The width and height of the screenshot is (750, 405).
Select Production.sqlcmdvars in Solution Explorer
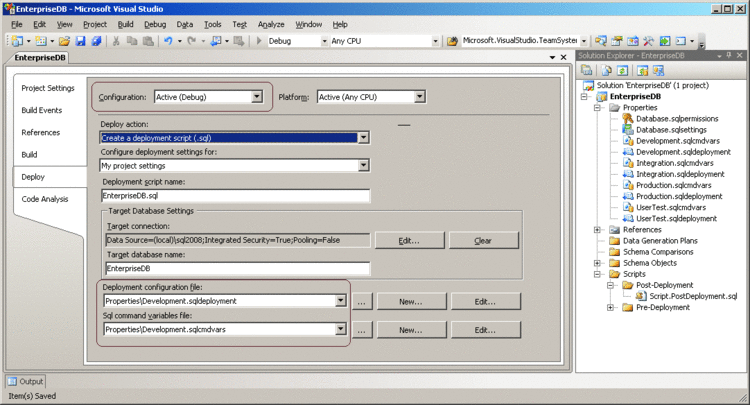673,186
